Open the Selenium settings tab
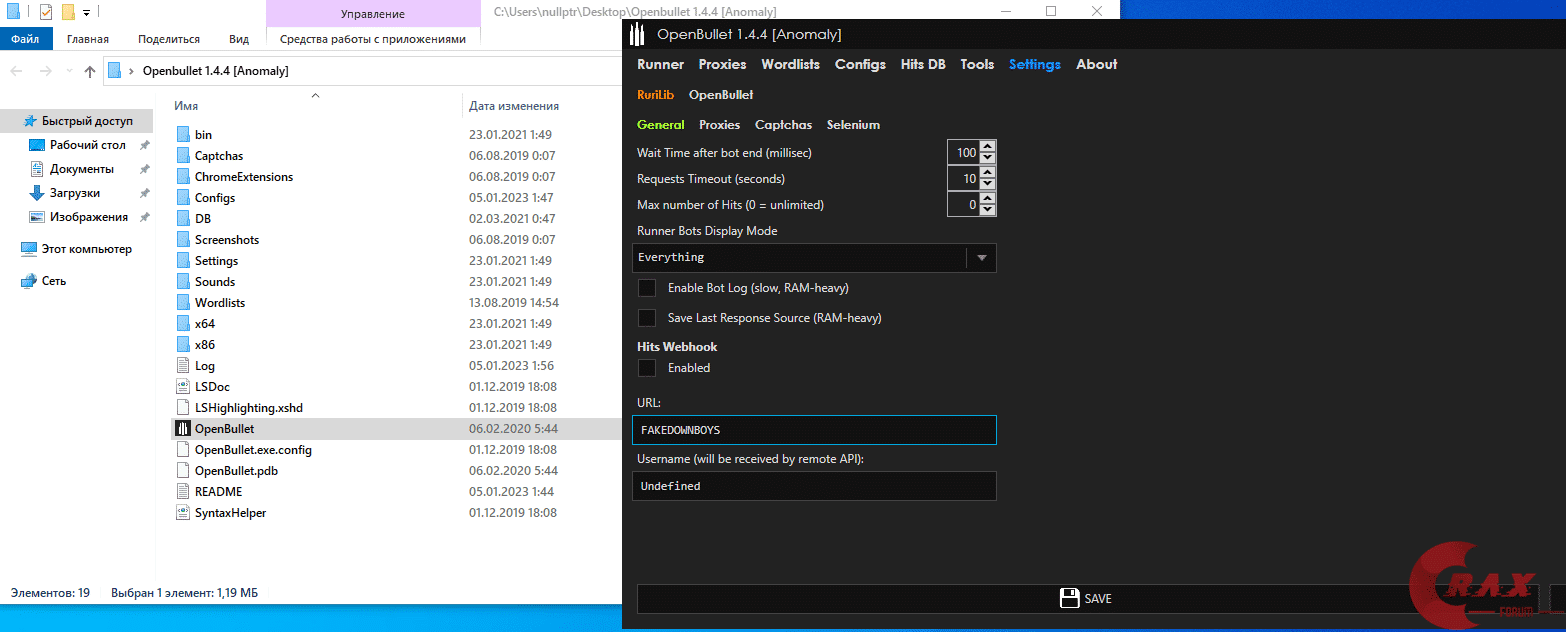1566x632 pixels. (x=853, y=125)
